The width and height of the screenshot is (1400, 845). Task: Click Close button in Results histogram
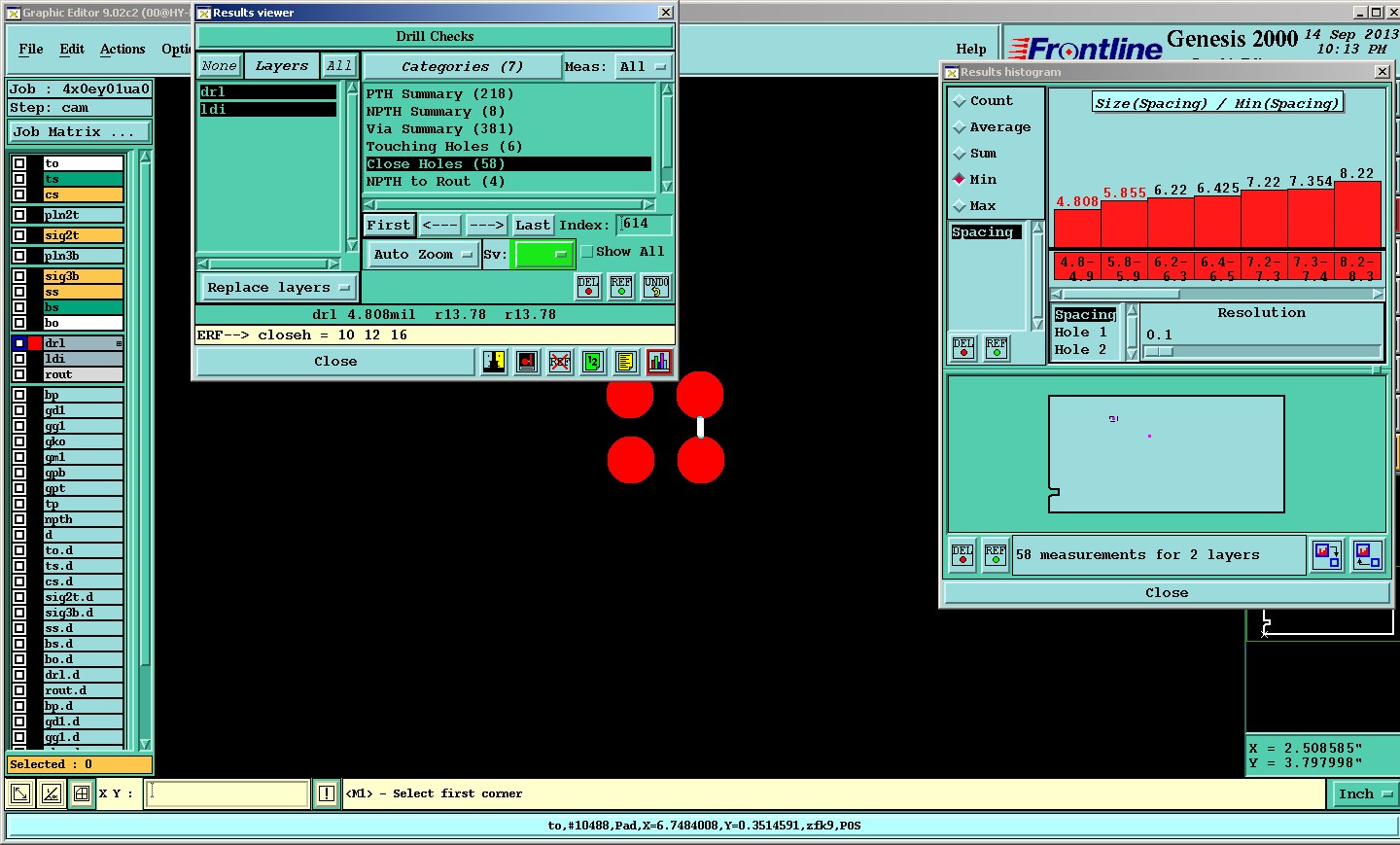[x=1167, y=593]
